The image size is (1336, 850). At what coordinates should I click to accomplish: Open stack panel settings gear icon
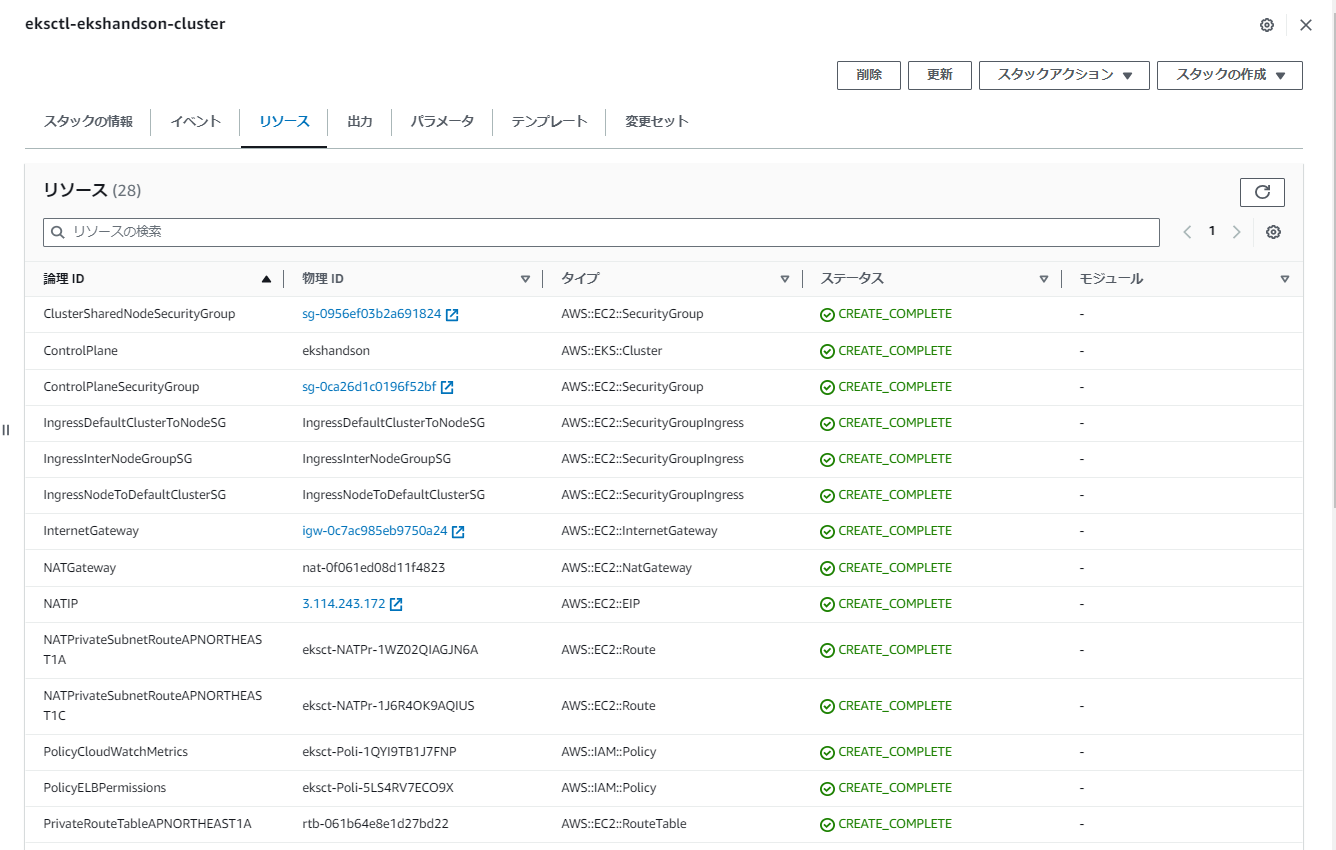[1267, 25]
